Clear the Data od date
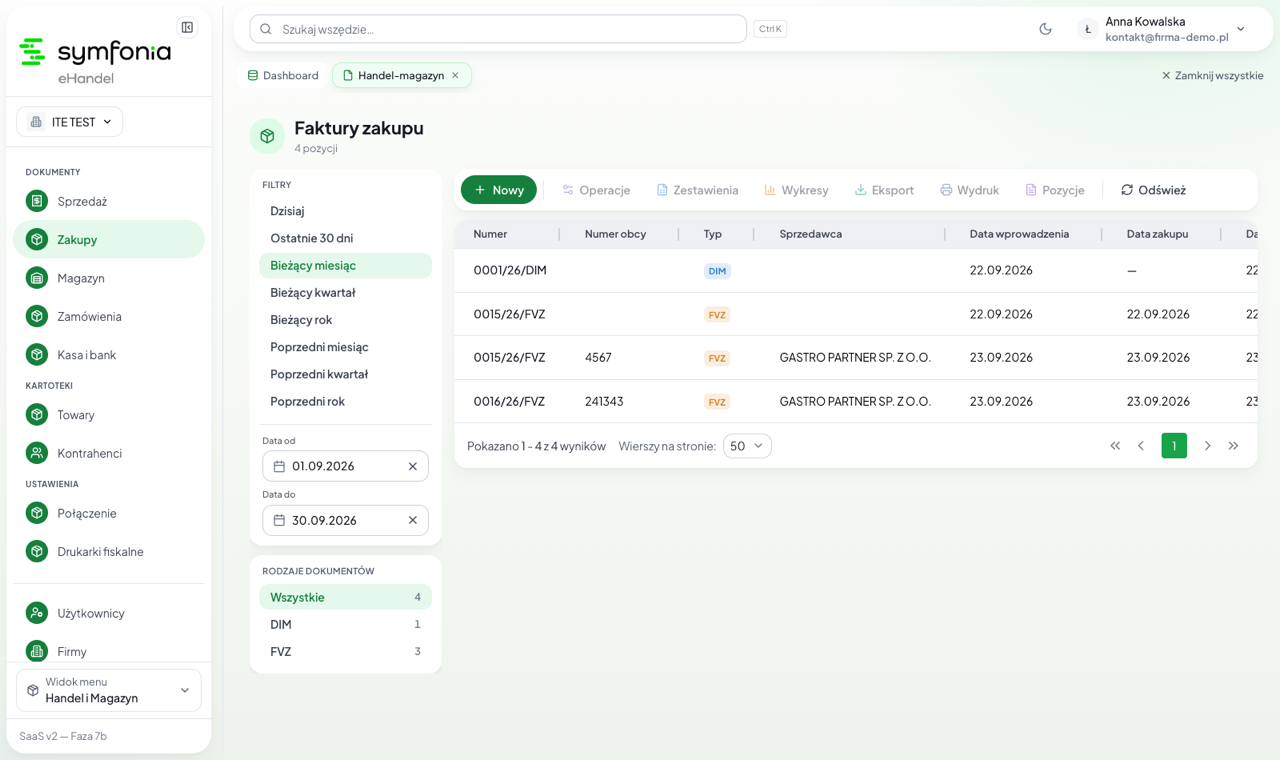The image size is (1280, 760). tap(412, 466)
